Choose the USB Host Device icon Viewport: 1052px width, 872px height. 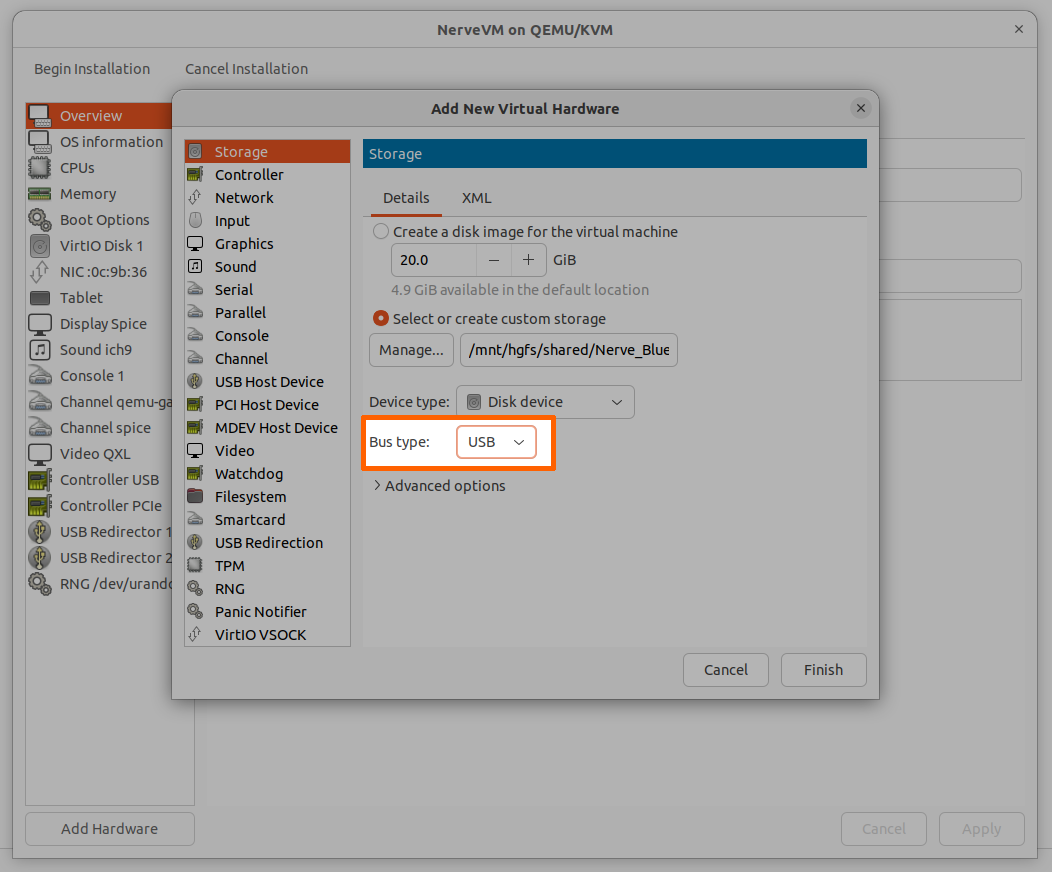(x=195, y=382)
